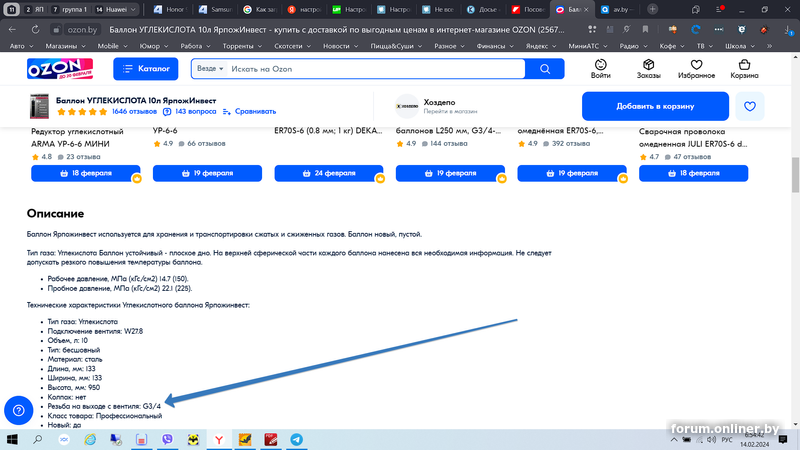The height and width of the screenshot is (450, 800).
Task: Click the 24 февраля delivery button
Action: click(329, 173)
